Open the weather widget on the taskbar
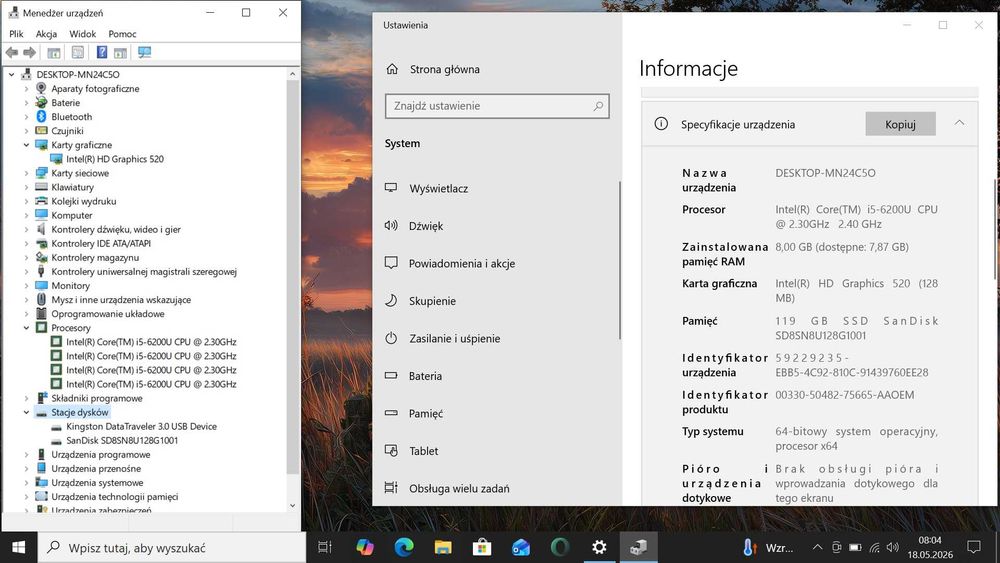Image resolution: width=1000 pixels, height=563 pixels. coord(767,548)
